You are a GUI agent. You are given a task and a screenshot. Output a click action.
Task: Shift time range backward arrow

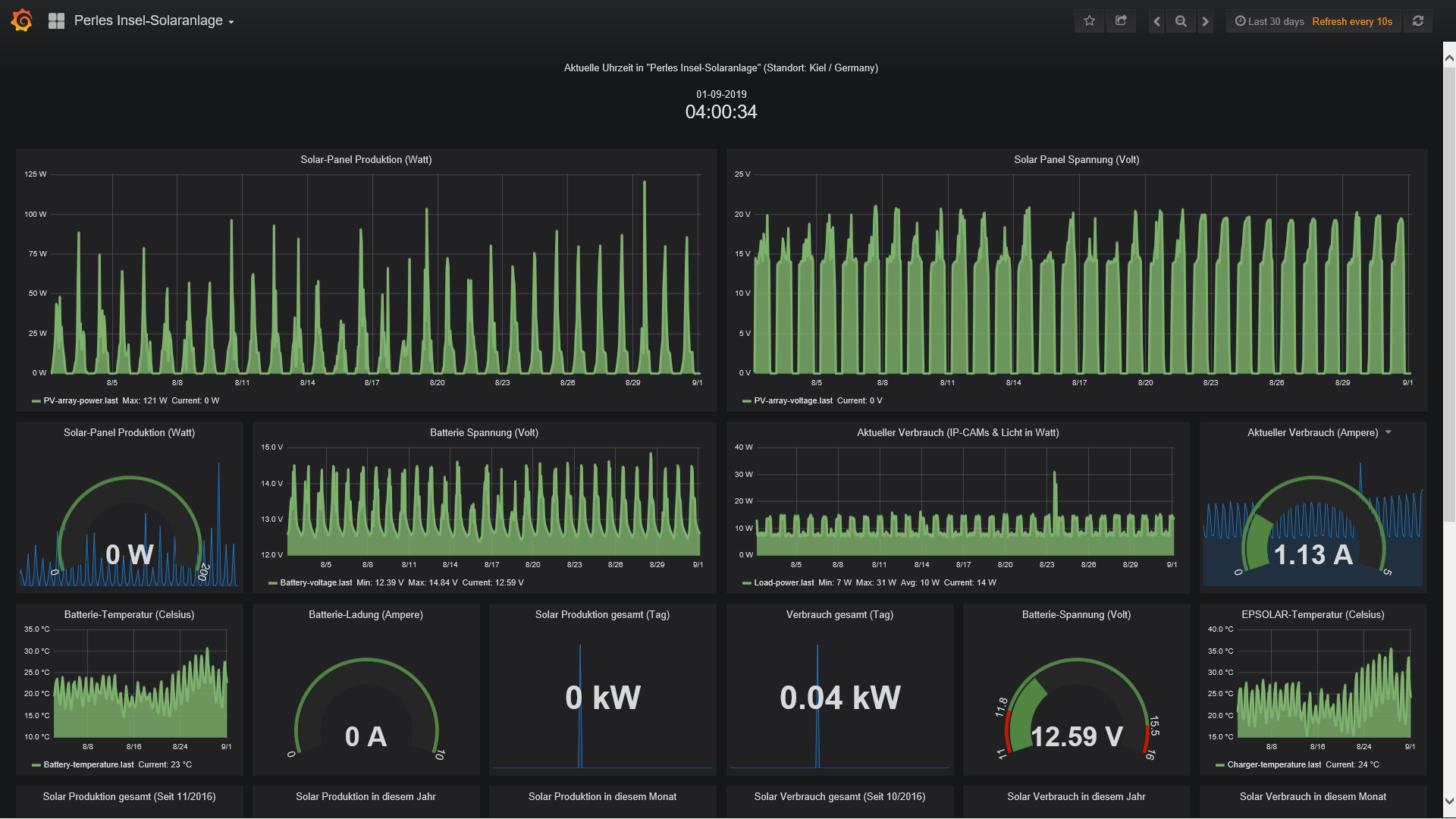coord(1156,21)
